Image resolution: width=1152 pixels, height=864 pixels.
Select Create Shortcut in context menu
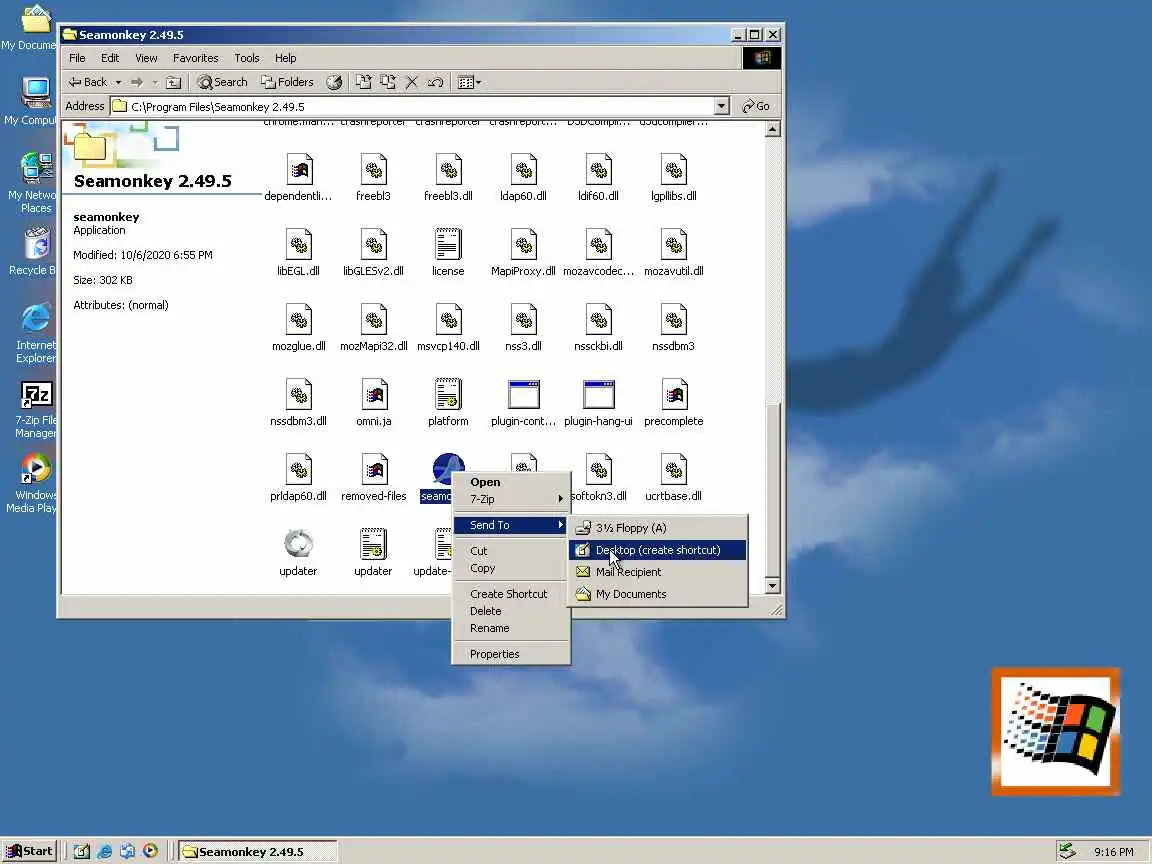[x=510, y=594]
